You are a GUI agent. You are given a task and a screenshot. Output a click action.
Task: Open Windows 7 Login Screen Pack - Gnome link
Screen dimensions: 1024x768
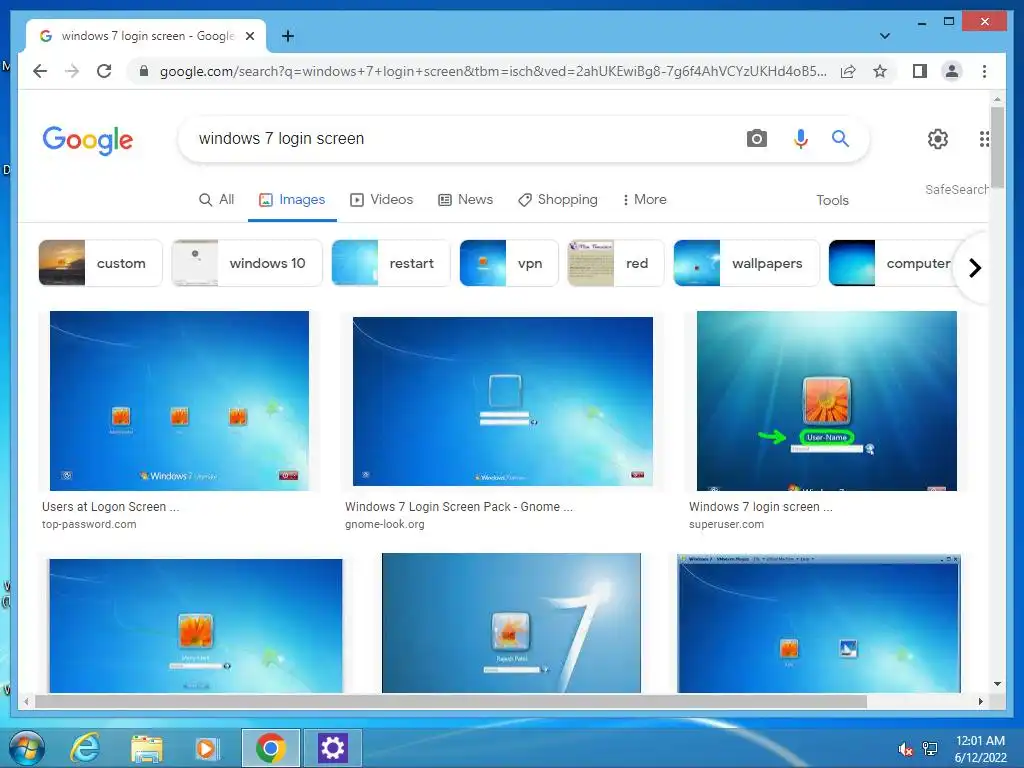tap(459, 507)
